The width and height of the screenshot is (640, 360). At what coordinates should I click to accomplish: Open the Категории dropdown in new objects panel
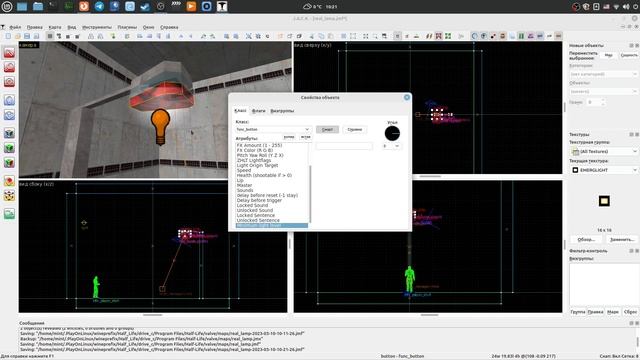603,74
